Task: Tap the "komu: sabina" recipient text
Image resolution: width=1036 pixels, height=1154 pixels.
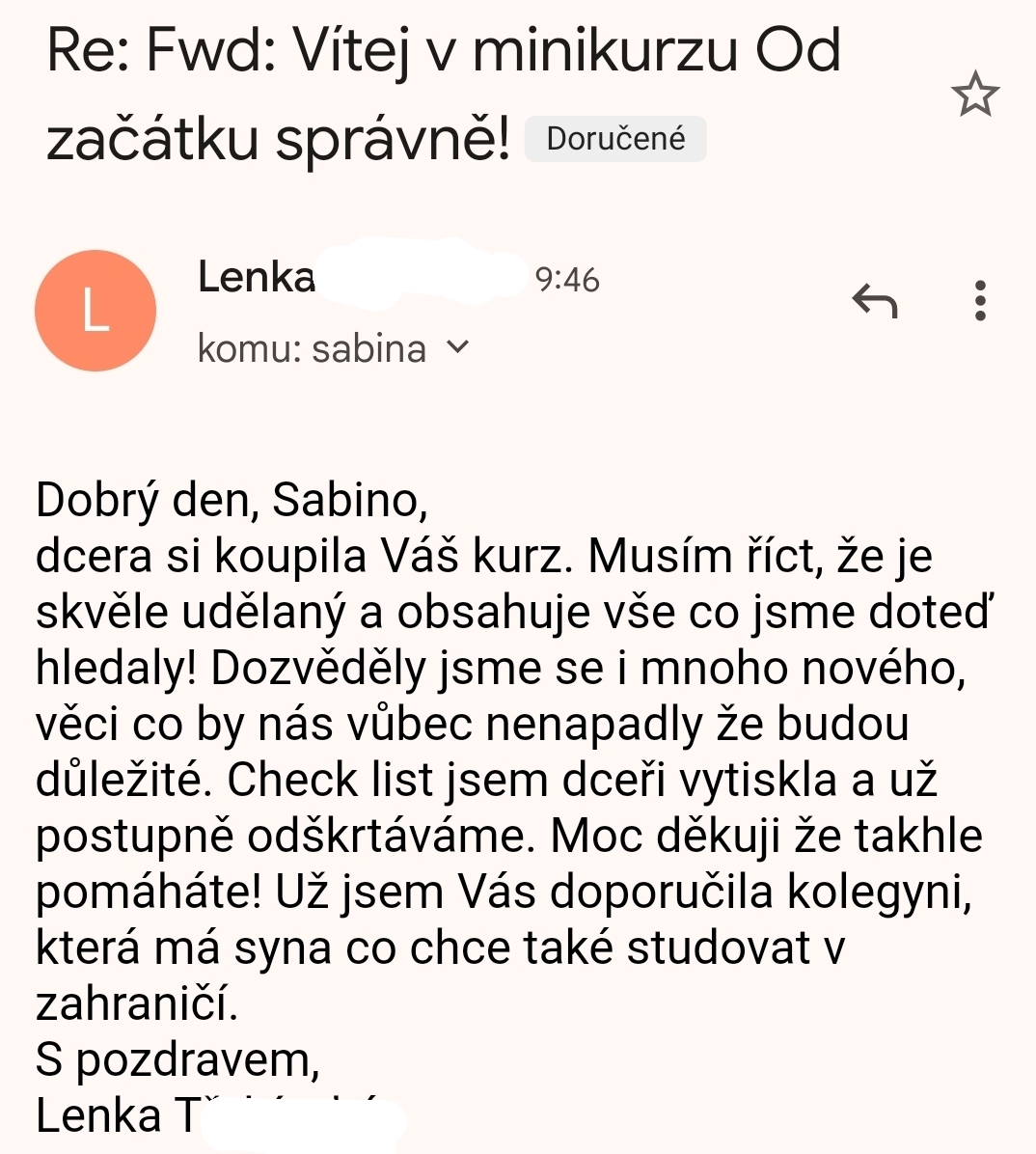Action: tap(312, 348)
